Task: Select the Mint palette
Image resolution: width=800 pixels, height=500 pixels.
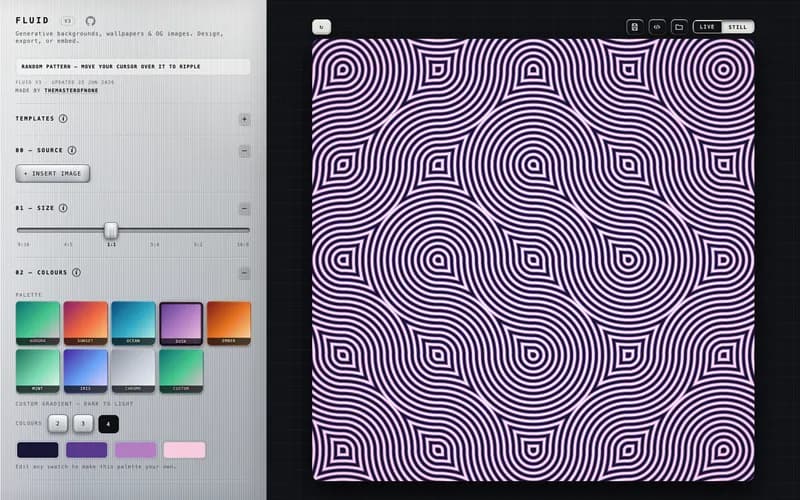Action: pyautogui.click(x=38, y=371)
